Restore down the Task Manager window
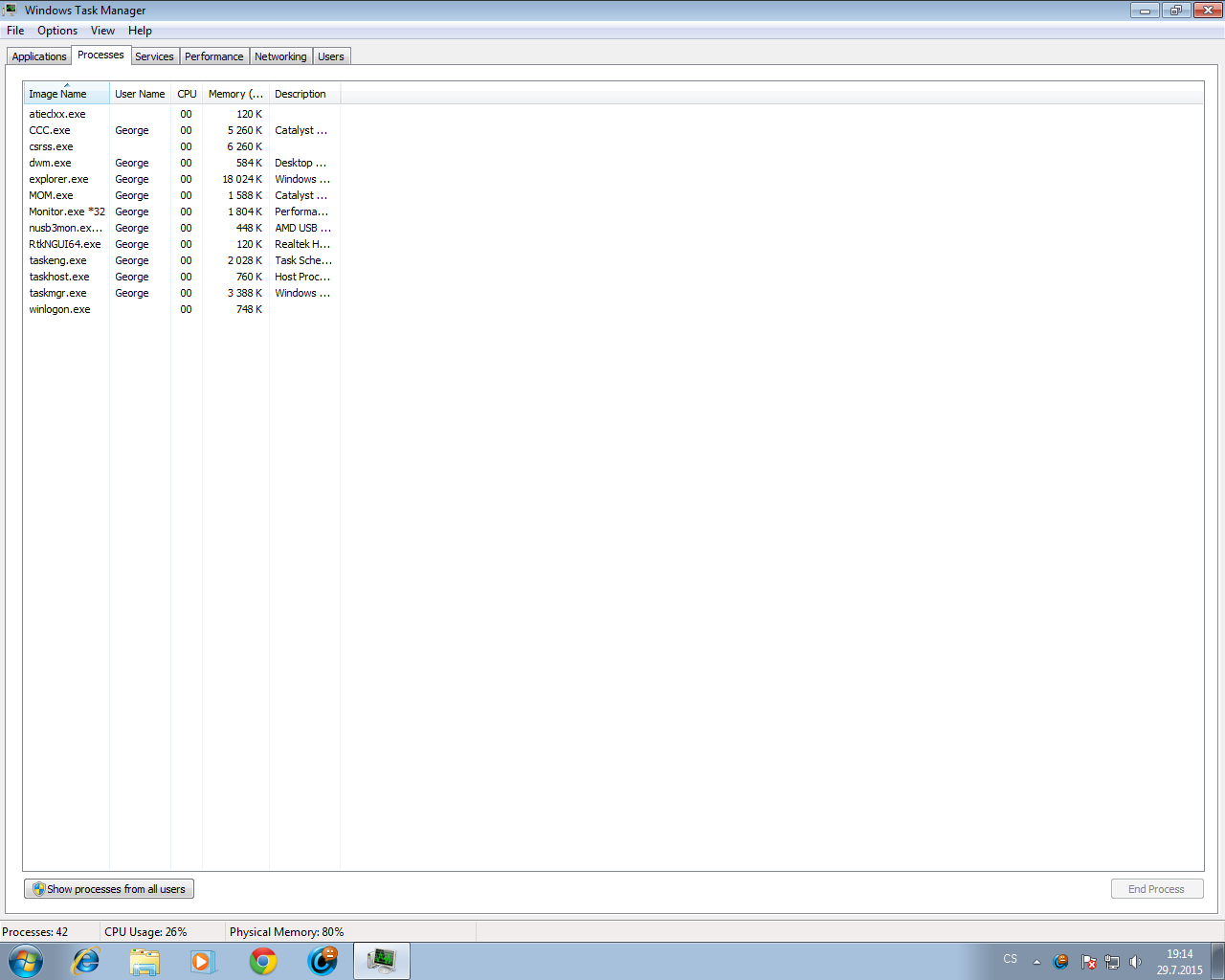The image size is (1225, 980). 1176,11
